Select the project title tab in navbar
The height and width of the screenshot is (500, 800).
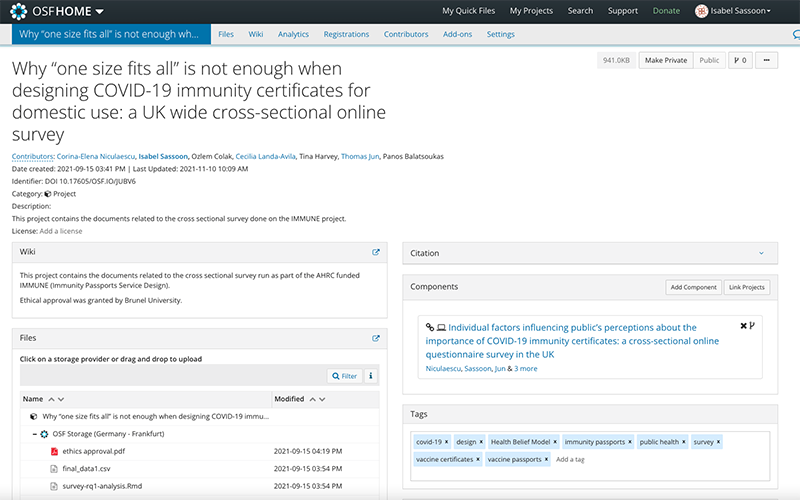[x=111, y=34]
